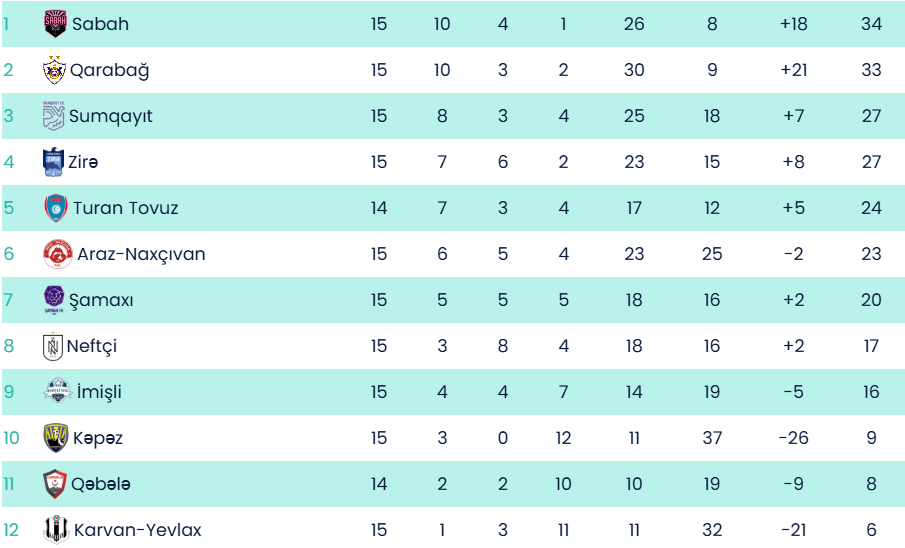Open the Sabah team name link

point(100,24)
